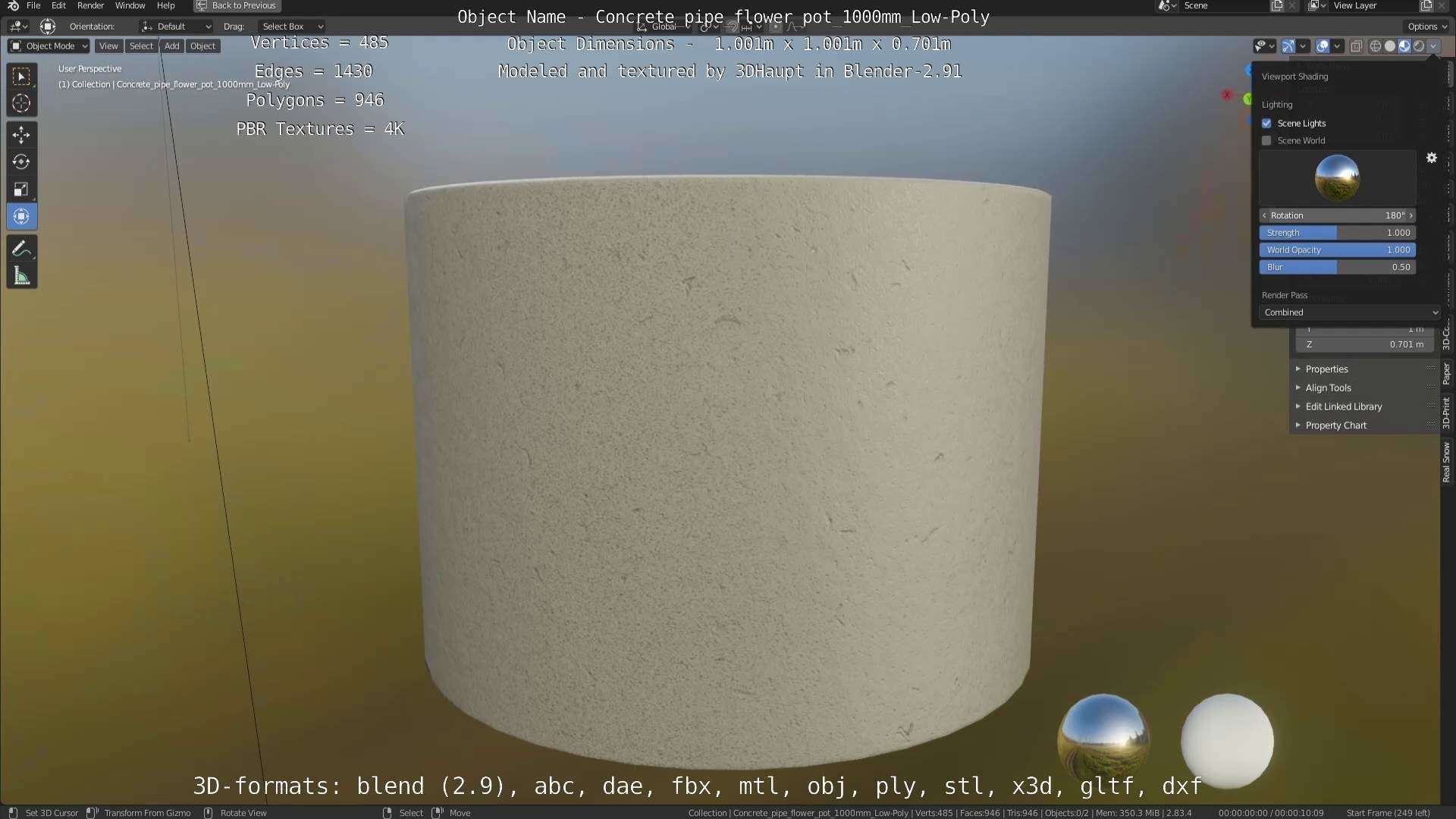Open view layer browse icon
This screenshot has height=819, width=1456.
pos(1316,6)
